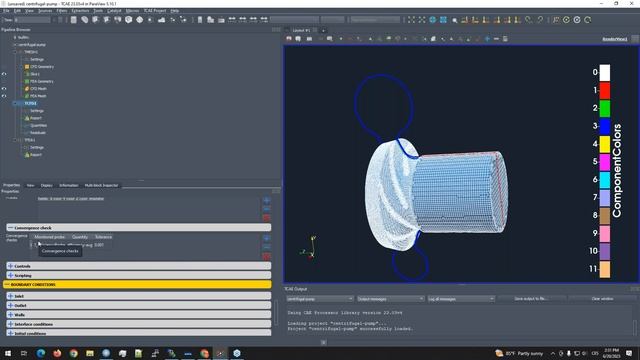Open the weather widget in taskbar
Viewport: 640px width, 360px height.
(x=519, y=353)
